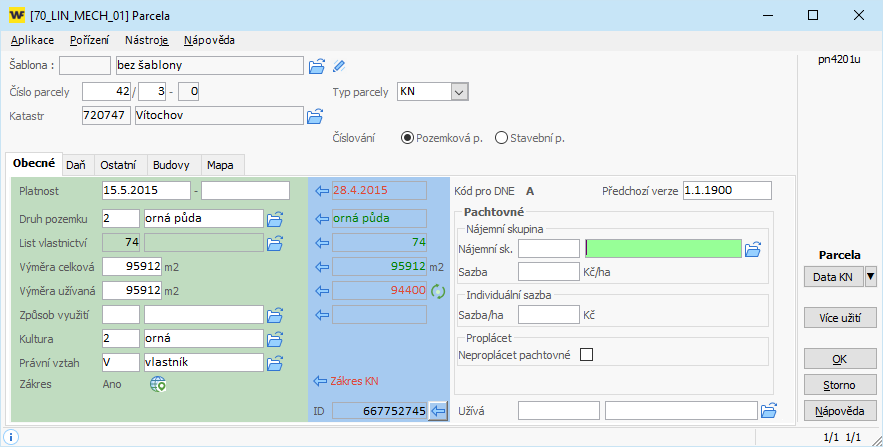
Task: Click the Kultura name field orná
Action: [x=204, y=338]
